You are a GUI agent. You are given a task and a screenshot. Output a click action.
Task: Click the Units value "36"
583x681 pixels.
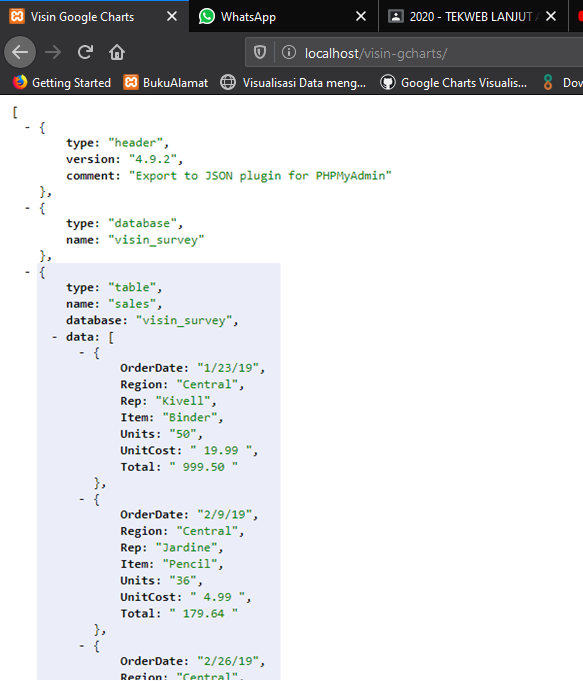(x=183, y=581)
